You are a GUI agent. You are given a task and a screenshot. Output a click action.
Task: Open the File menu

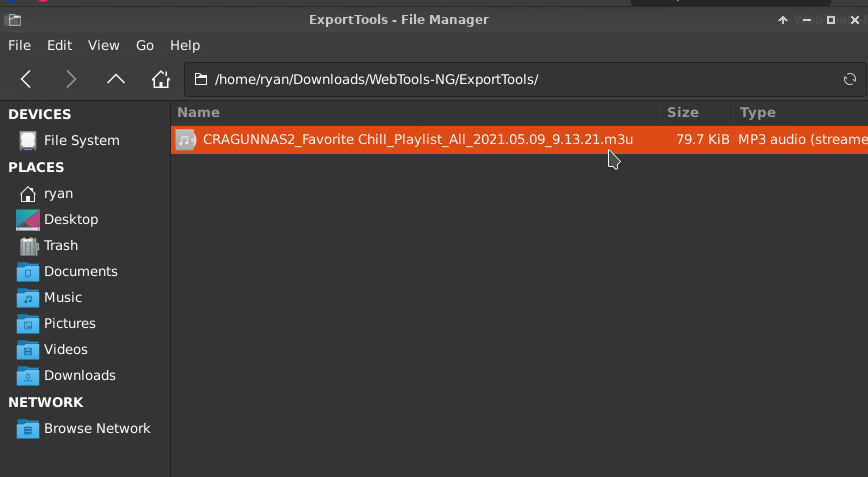pyautogui.click(x=19, y=45)
